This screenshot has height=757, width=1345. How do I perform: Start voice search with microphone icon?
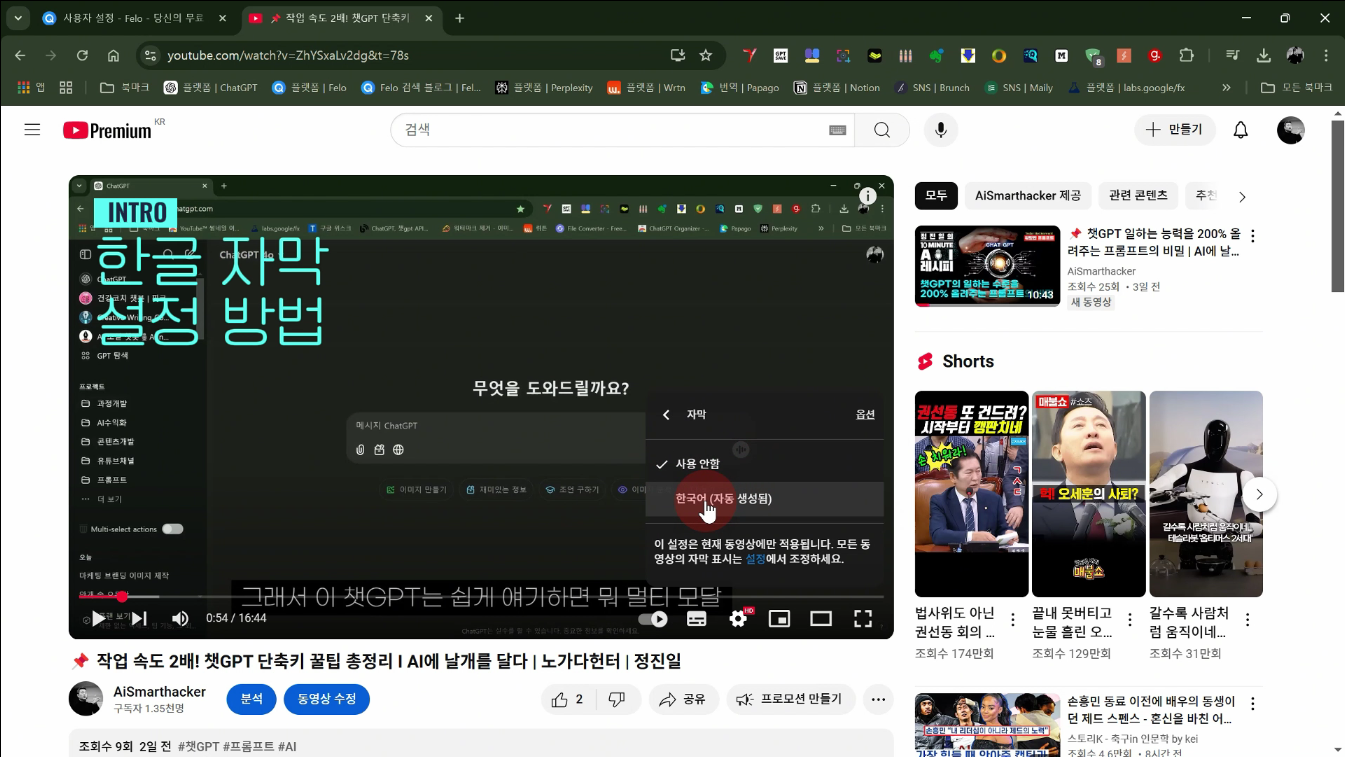(x=940, y=130)
